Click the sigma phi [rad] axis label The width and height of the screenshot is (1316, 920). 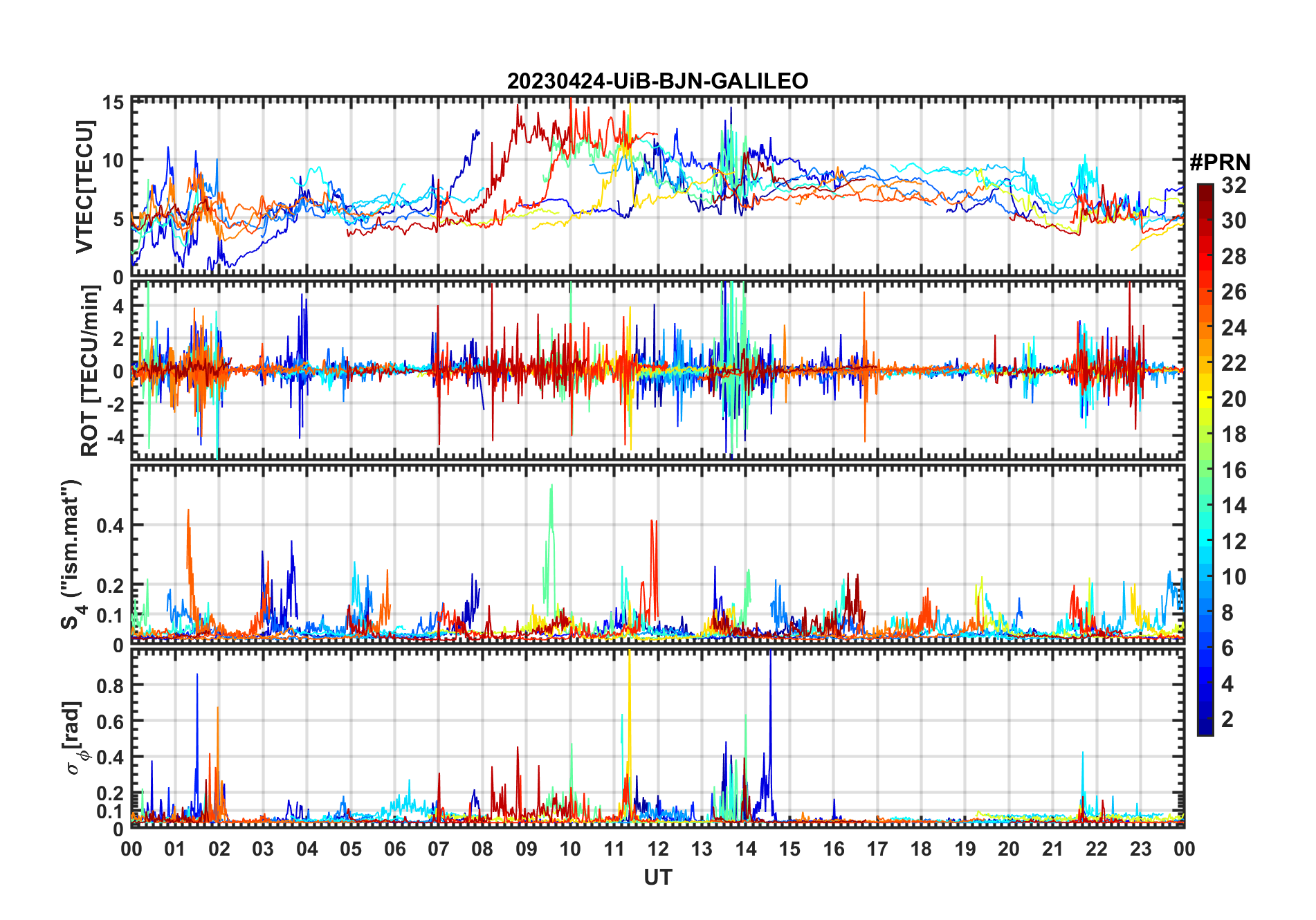tap(76, 737)
